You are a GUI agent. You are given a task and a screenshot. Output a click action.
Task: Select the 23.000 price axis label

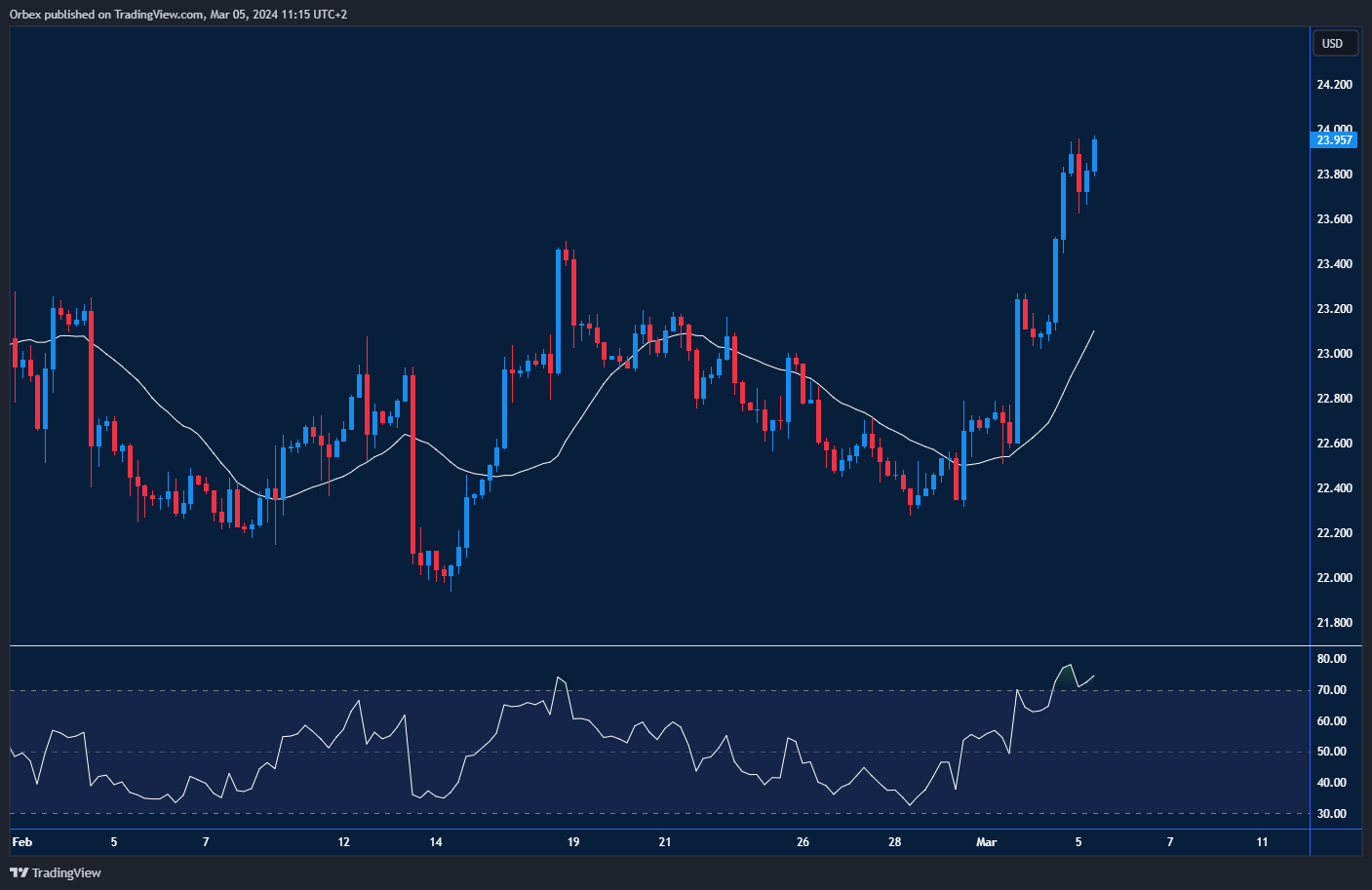(1334, 354)
